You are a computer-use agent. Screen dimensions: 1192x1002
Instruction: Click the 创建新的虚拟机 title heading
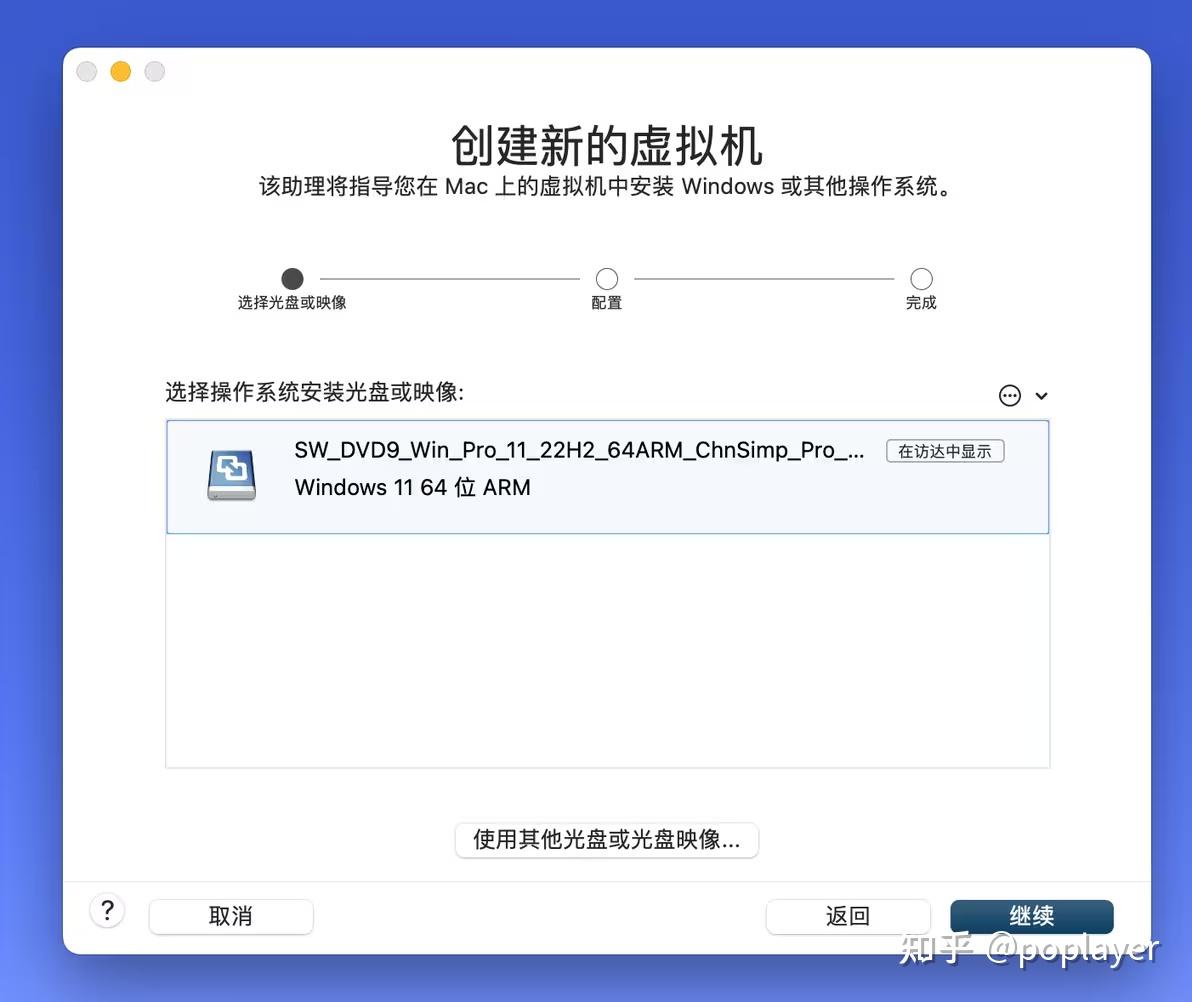607,146
